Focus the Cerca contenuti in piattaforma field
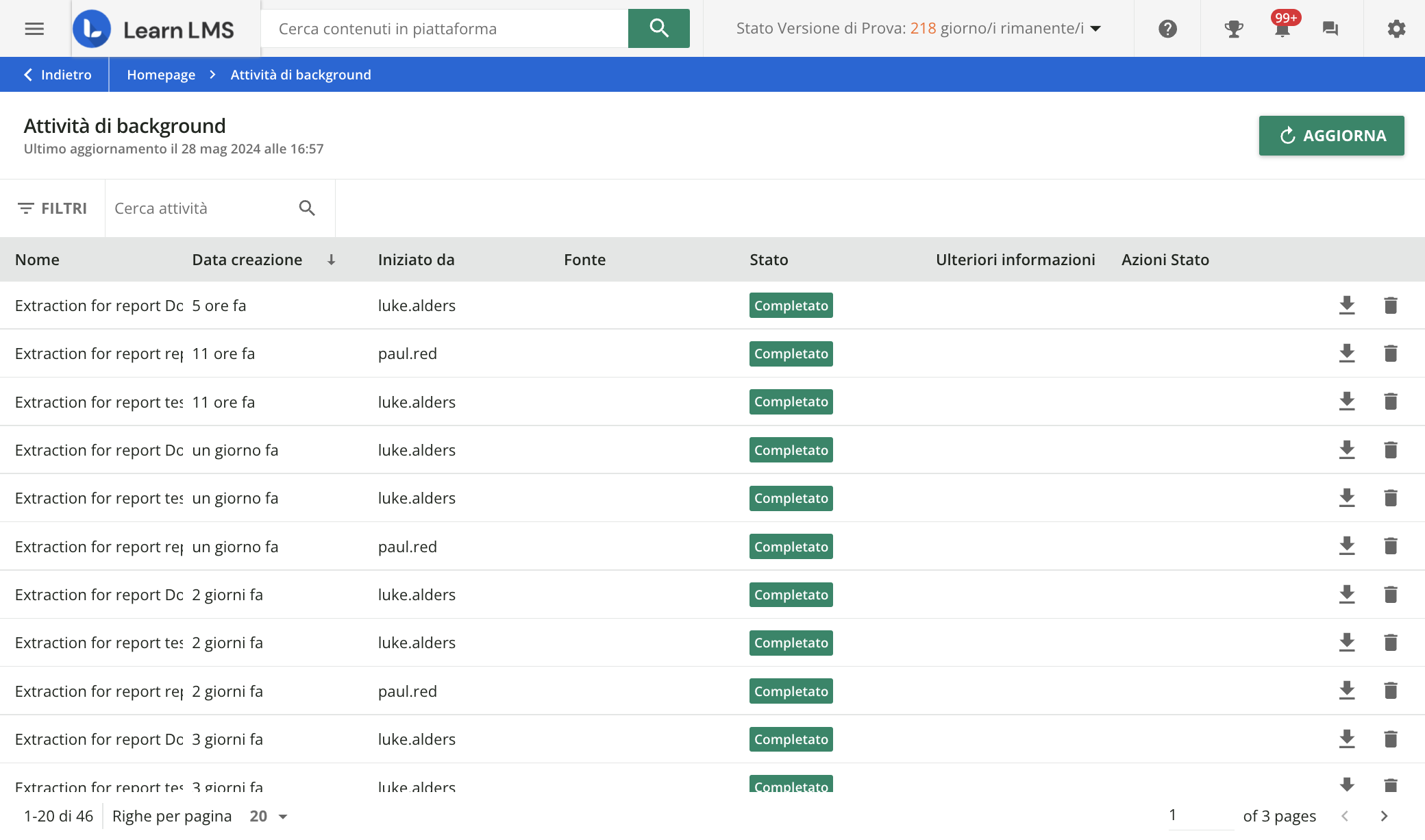Viewport: 1425px width, 840px height. point(445,29)
